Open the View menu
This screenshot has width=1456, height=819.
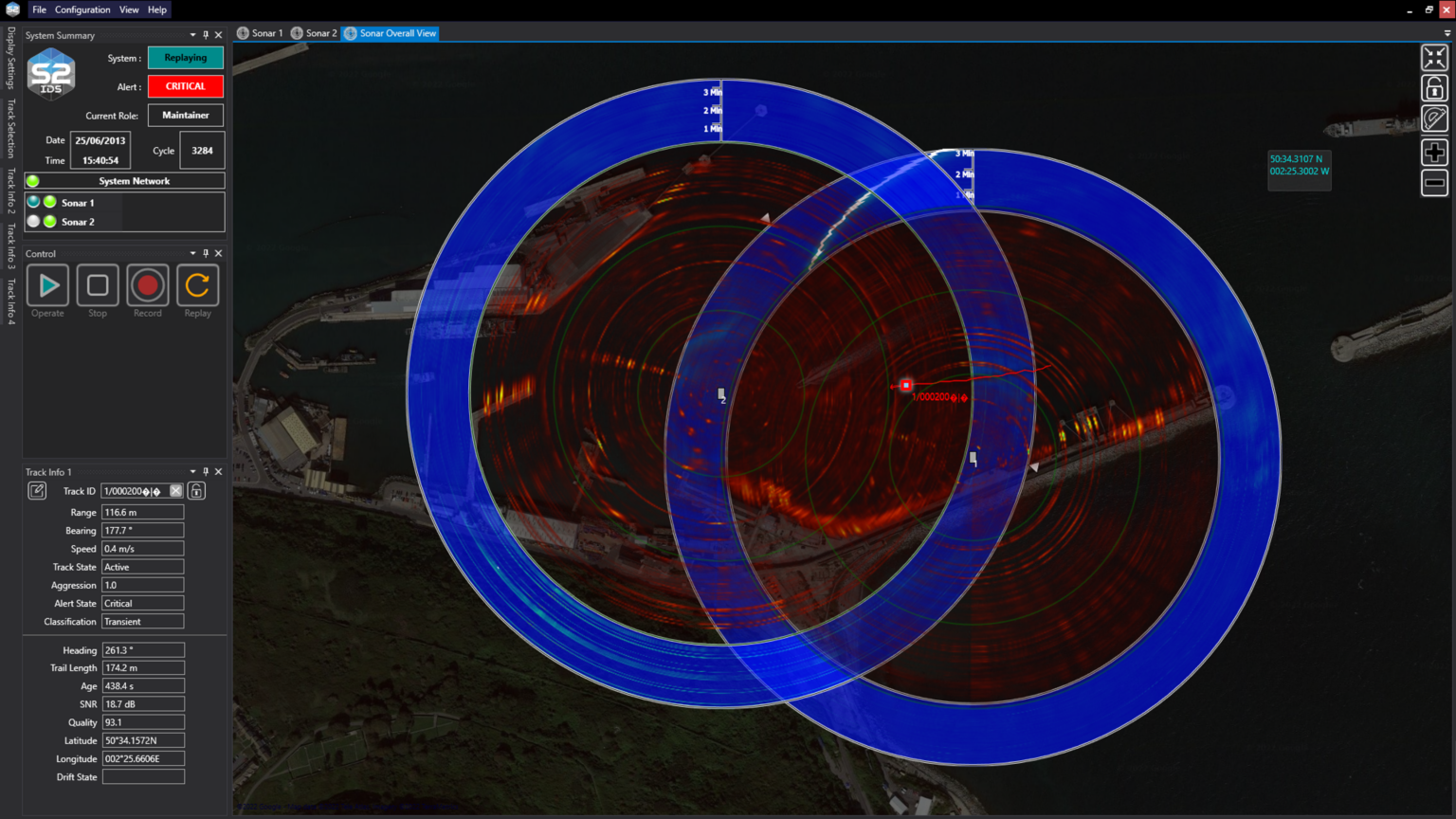[x=129, y=9]
